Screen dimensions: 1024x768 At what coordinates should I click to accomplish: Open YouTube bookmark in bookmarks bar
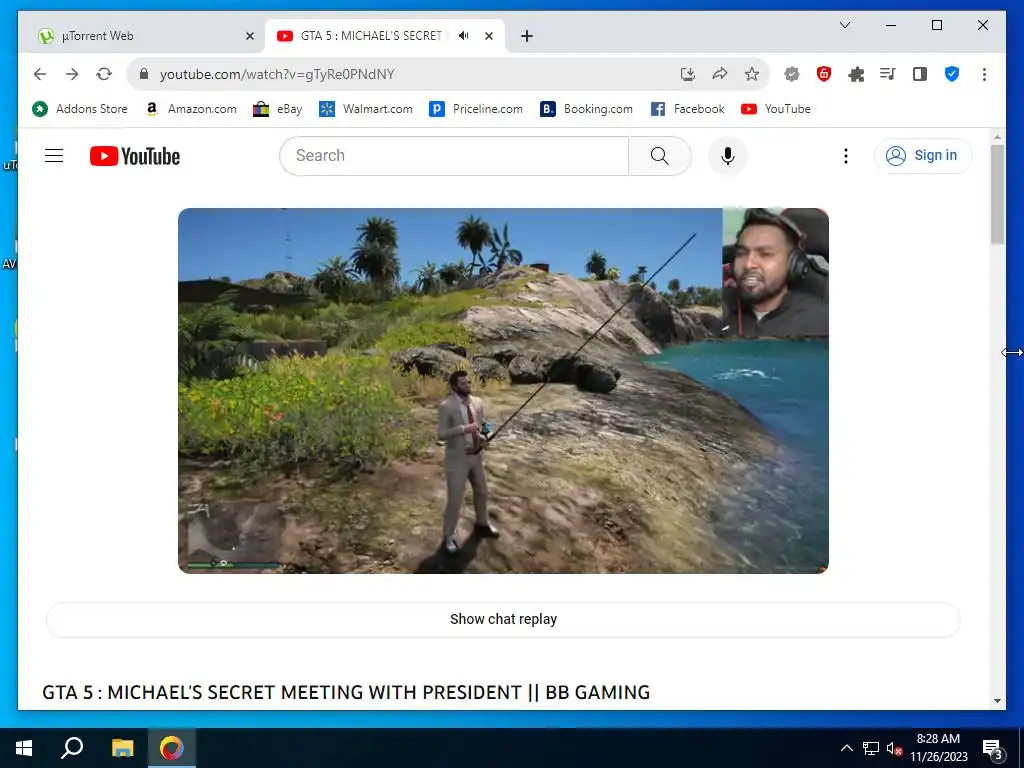point(776,109)
